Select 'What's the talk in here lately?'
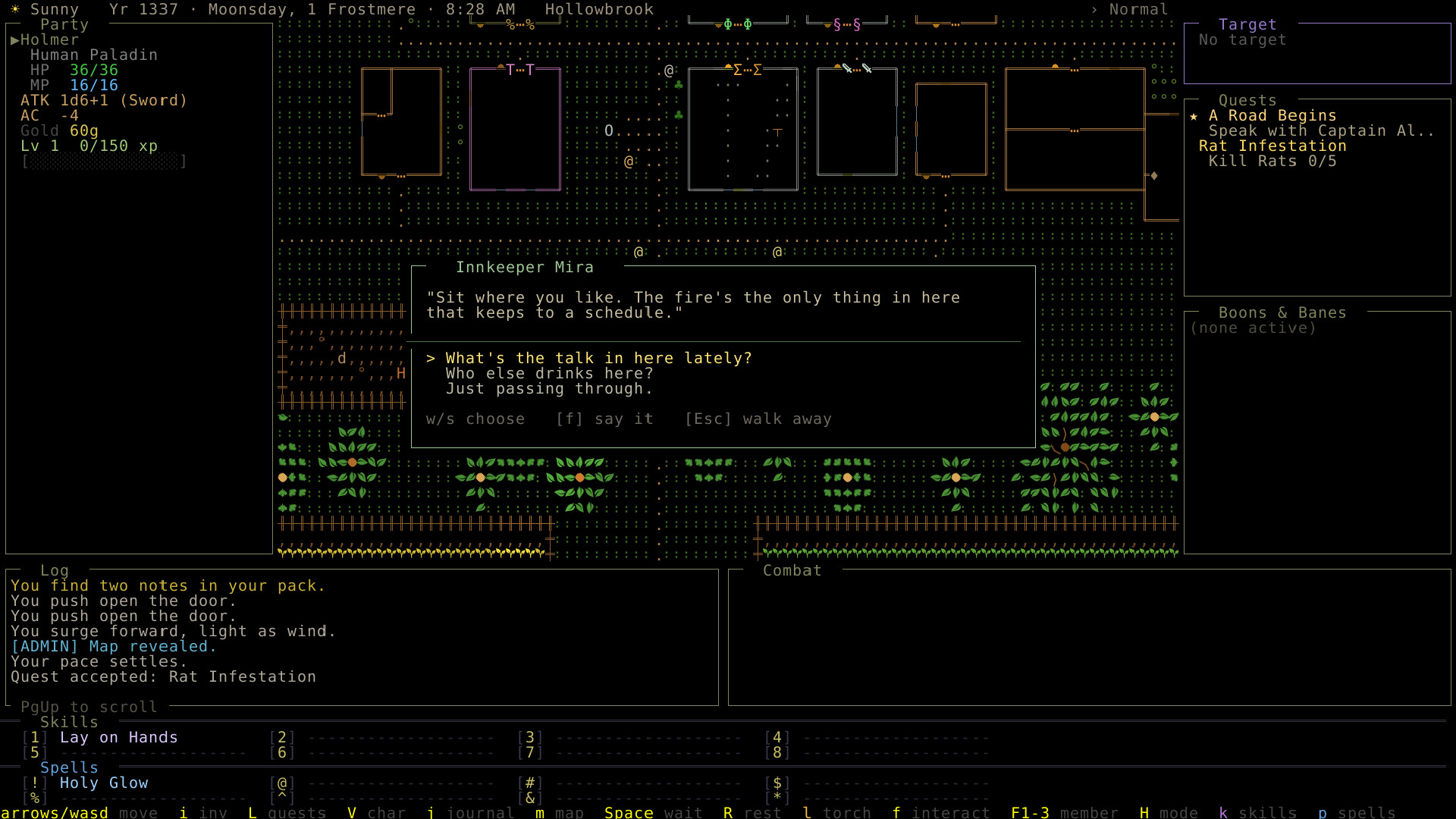This screenshot has height=819, width=1456. point(598,358)
